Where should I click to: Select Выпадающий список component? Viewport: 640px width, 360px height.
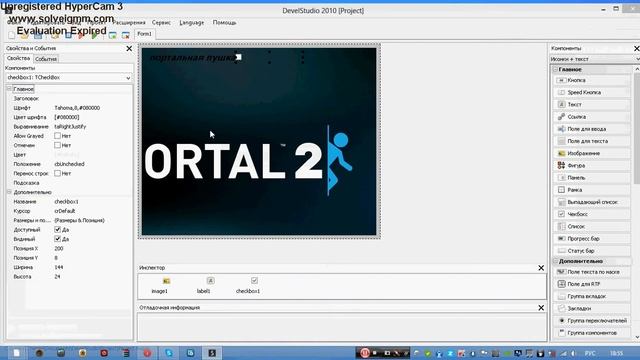coord(591,202)
